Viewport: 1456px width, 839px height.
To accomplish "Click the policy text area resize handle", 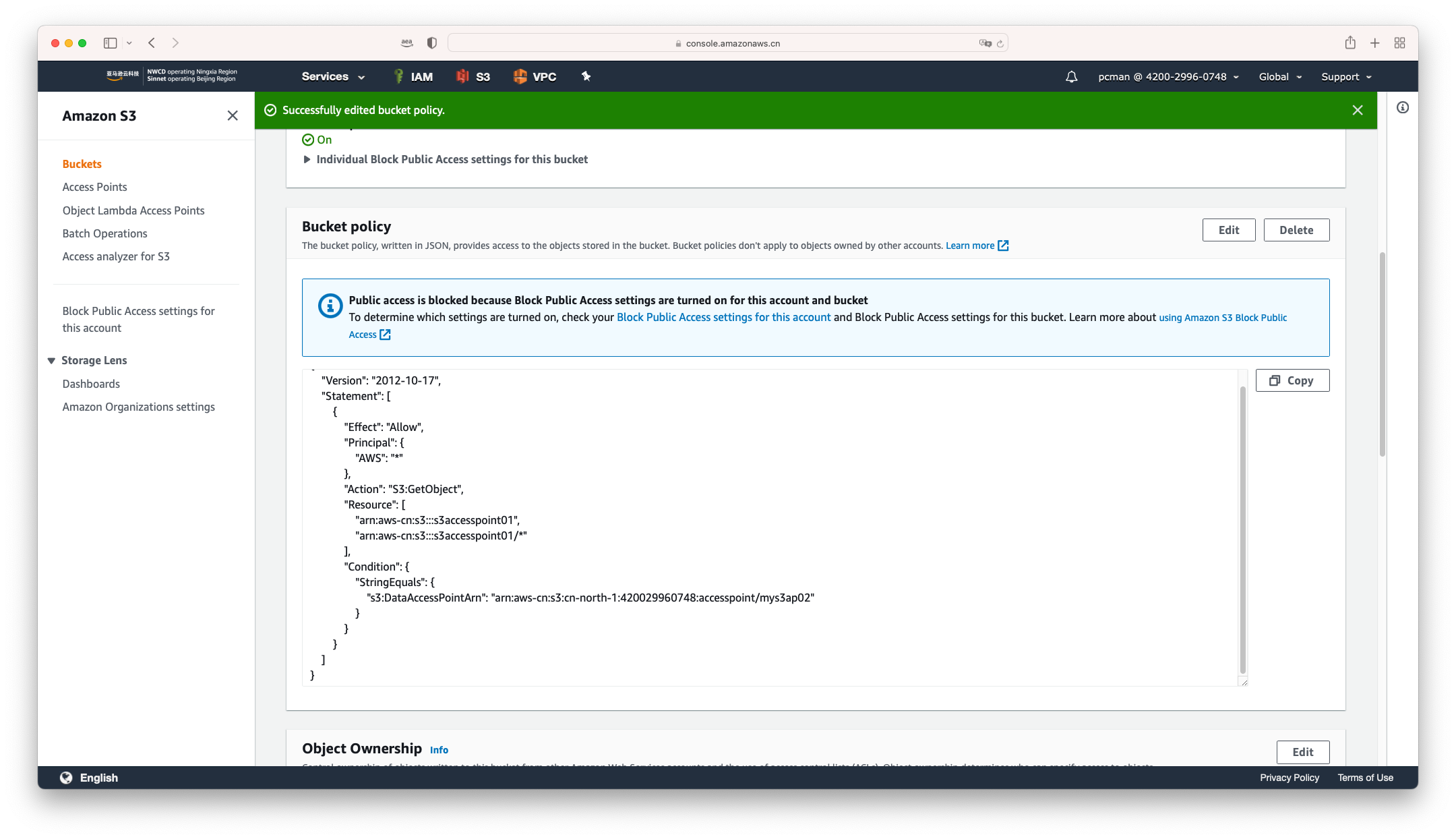I will [1244, 683].
